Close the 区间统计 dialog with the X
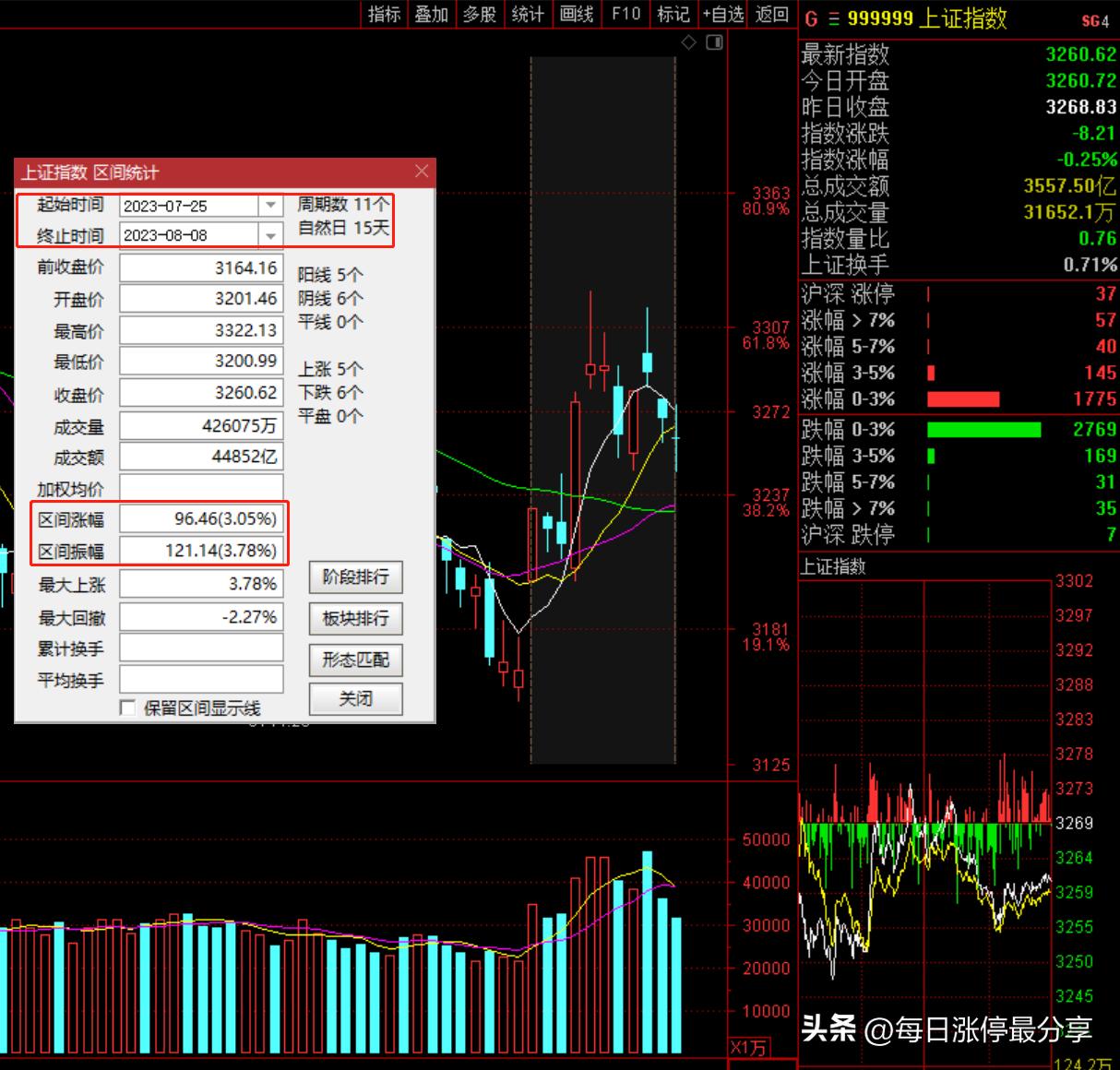 click(x=422, y=171)
